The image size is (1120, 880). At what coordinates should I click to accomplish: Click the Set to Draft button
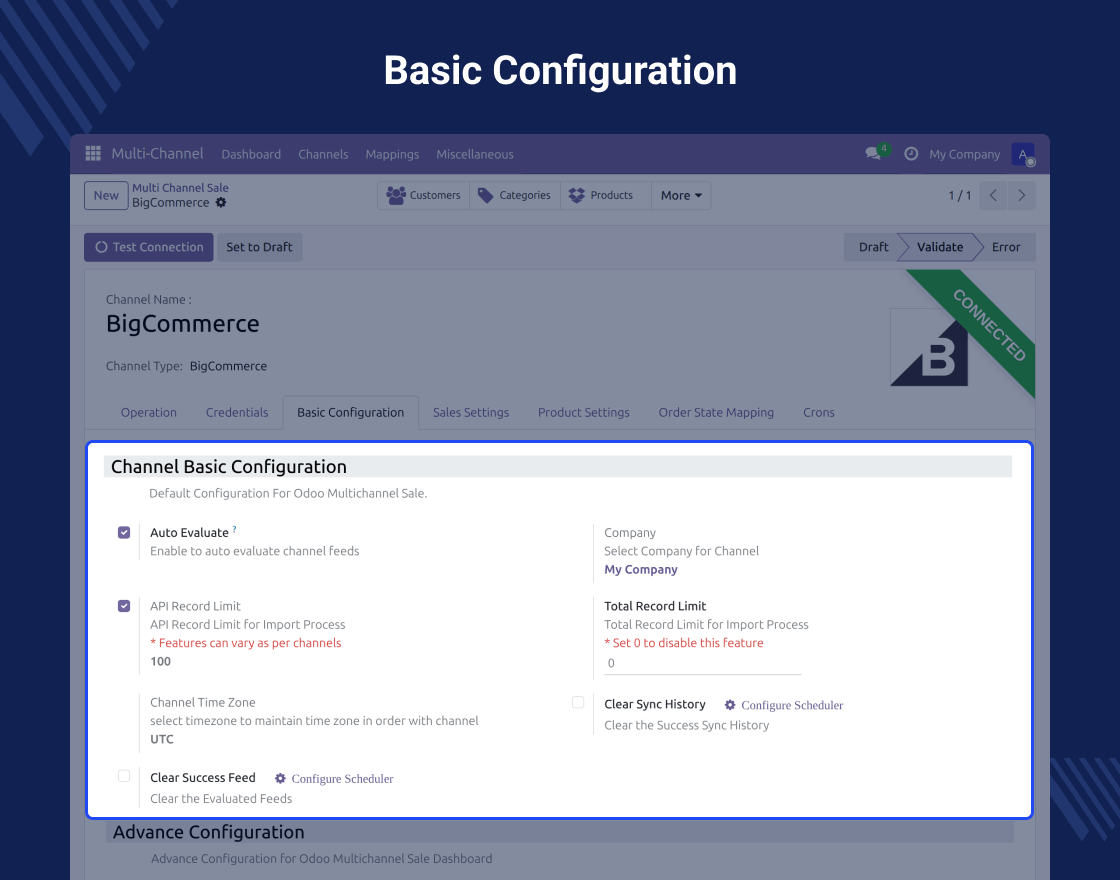pos(259,247)
